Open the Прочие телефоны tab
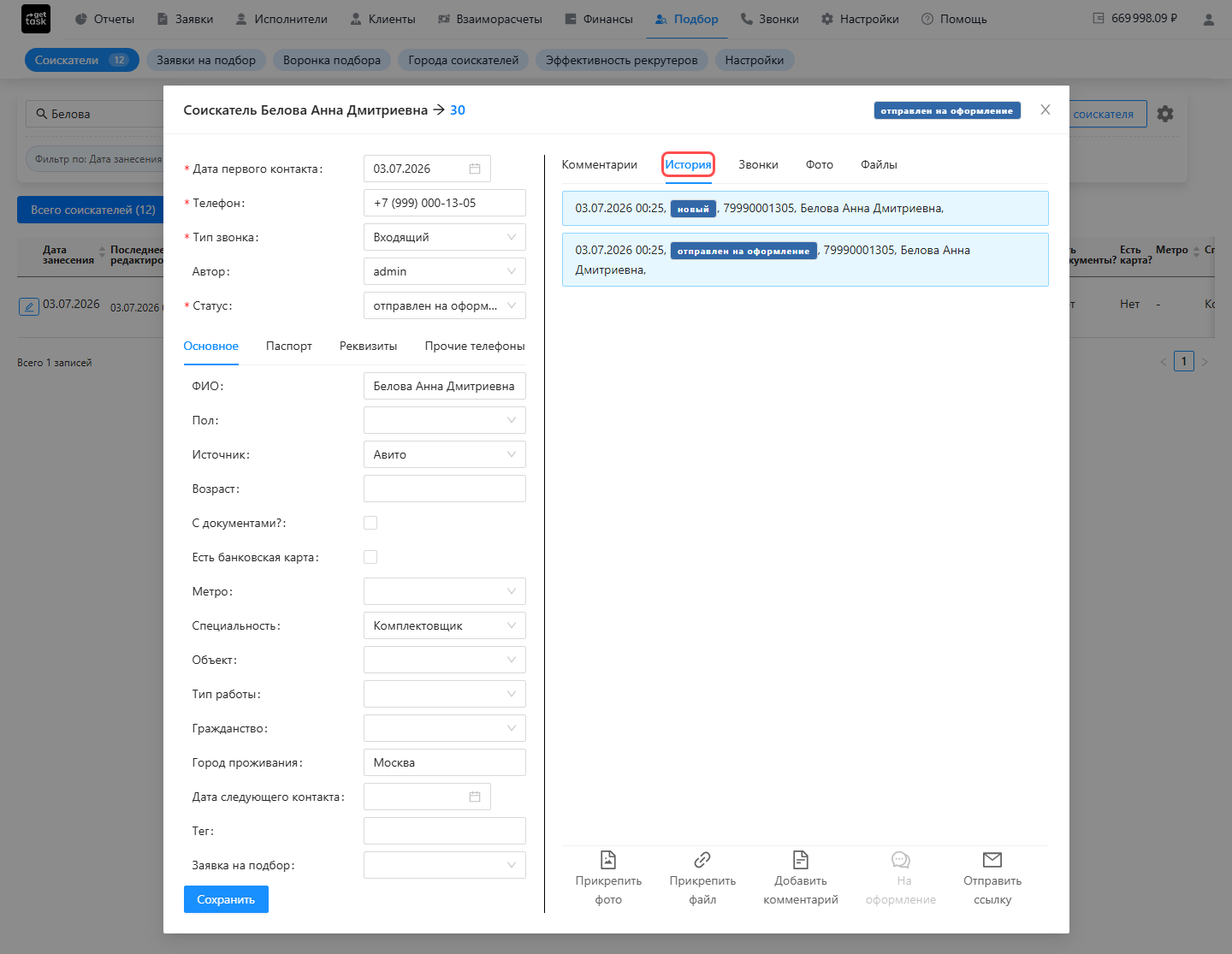The width and height of the screenshot is (1232, 954). pyautogui.click(x=475, y=346)
